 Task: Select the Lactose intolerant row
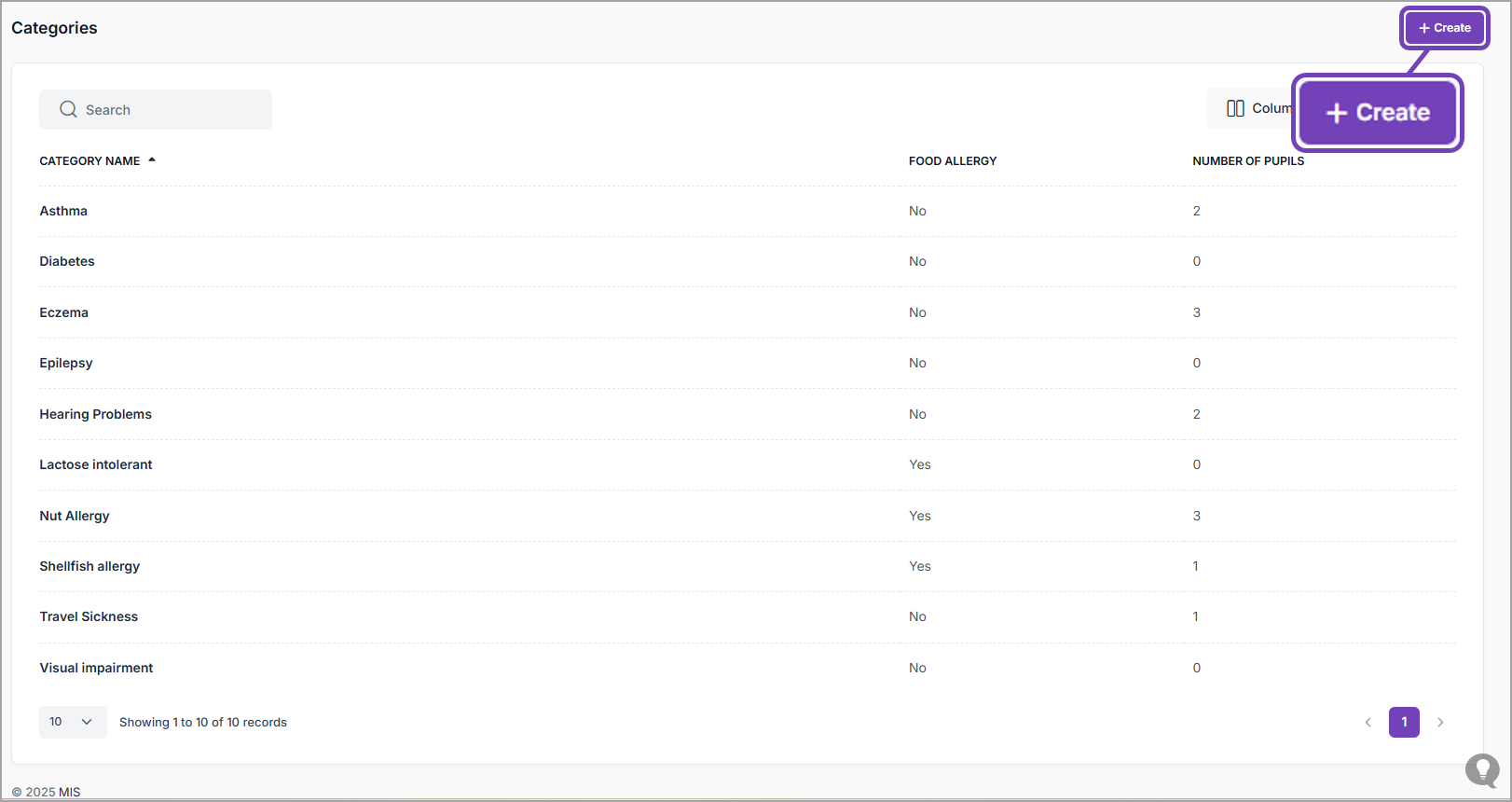[95, 464]
